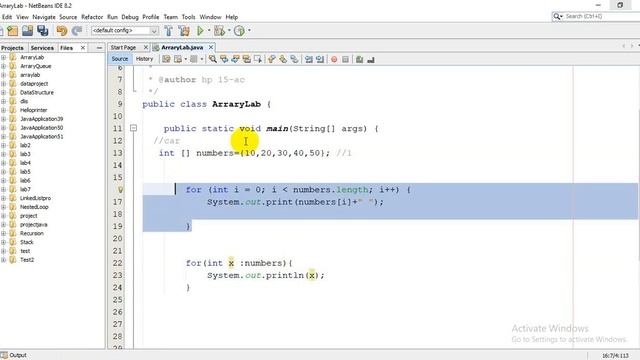Collapse the main method code fold at line 11
Screen dimensions: 640x360
point(133,128)
